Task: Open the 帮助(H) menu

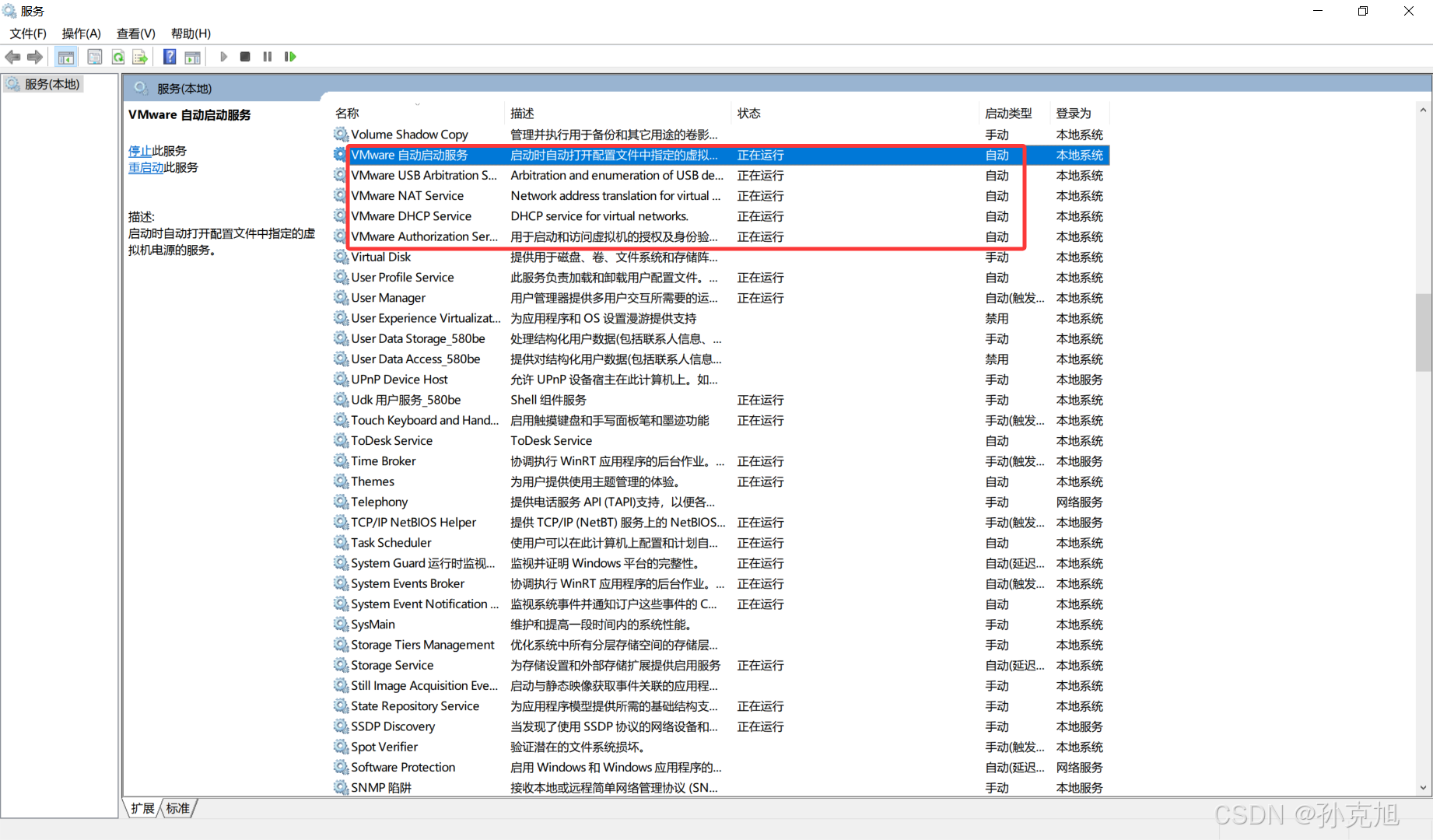Action: point(191,33)
